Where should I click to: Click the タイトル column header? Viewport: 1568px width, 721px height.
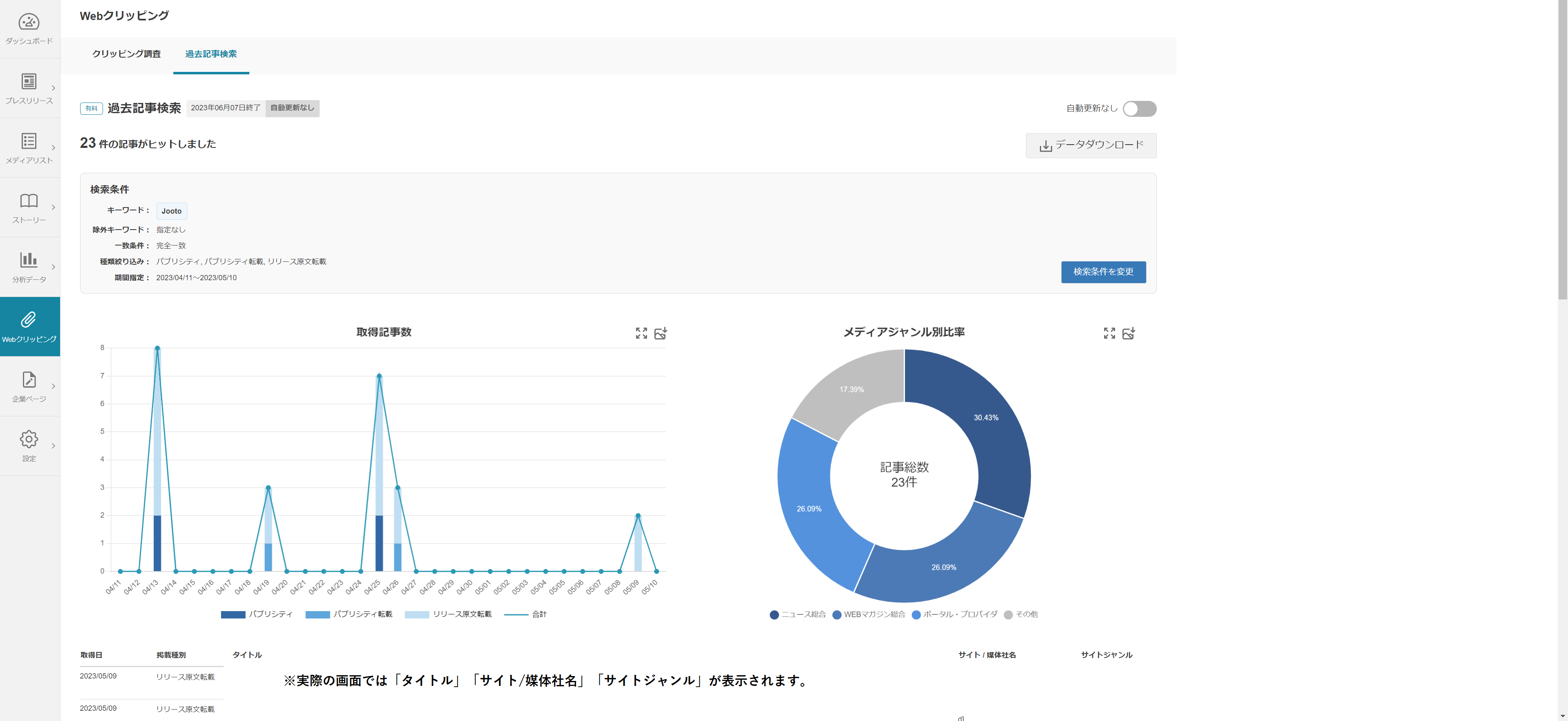pyautogui.click(x=247, y=656)
